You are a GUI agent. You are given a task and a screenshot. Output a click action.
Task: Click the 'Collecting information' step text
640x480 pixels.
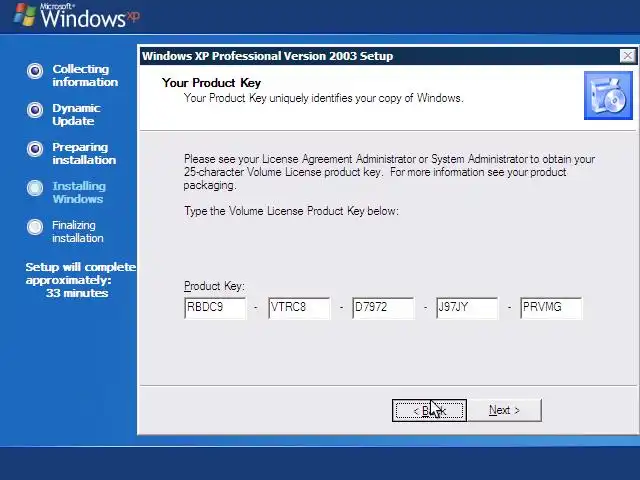(x=85, y=76)
